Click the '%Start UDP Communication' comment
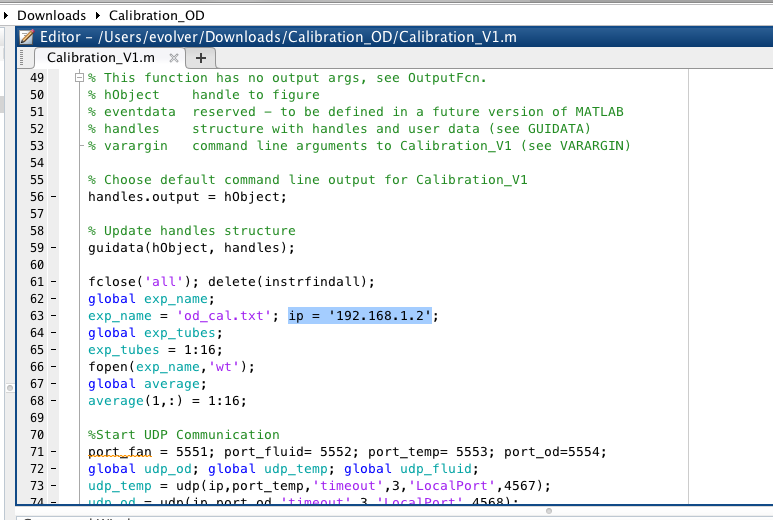 tap(183, 435)
